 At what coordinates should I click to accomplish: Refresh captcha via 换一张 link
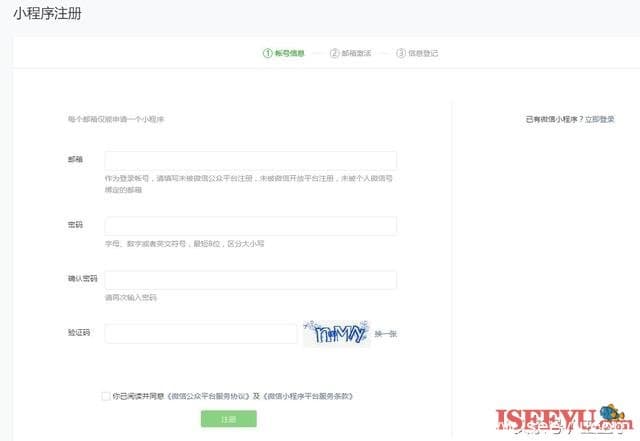tap(385, 334)
